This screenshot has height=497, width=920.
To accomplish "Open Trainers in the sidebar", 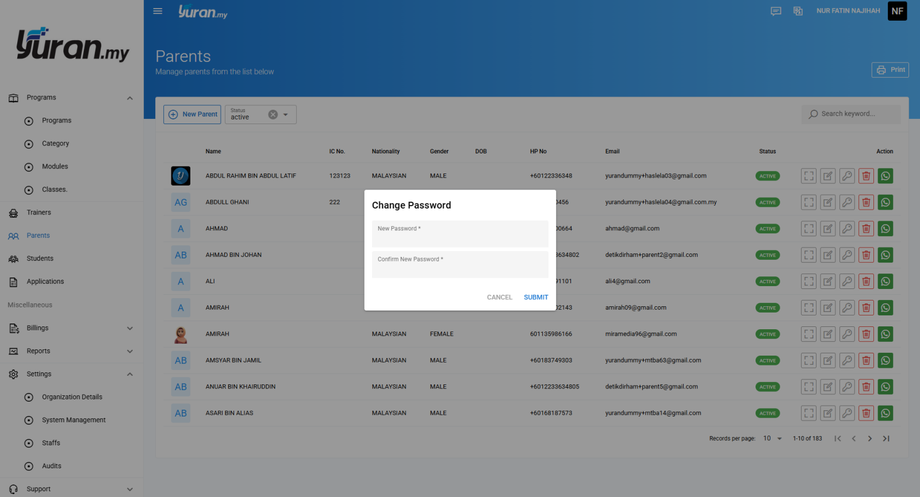I will 38,213.
